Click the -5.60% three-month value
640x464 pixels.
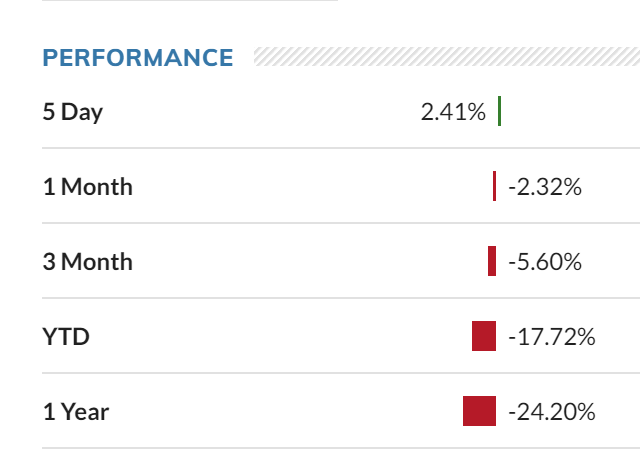point(545,262)
